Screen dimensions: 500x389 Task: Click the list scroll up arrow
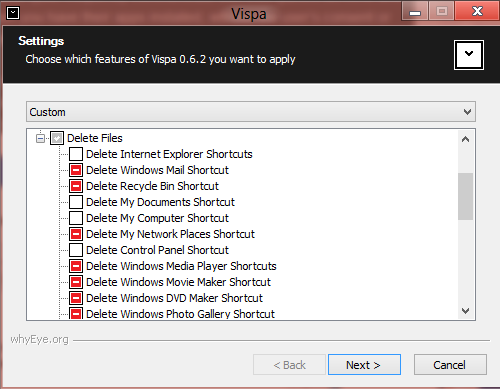click(x=465, y=139)
